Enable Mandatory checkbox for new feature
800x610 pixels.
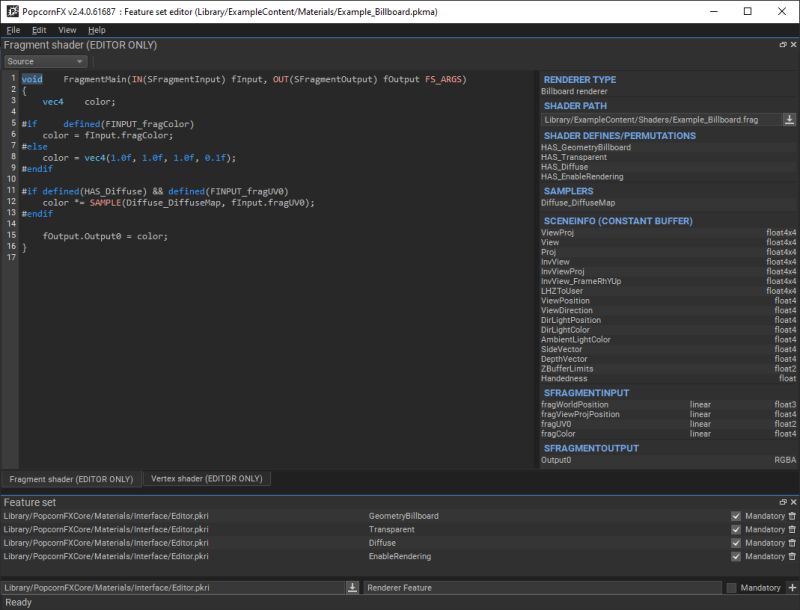(x=731, y=588)
